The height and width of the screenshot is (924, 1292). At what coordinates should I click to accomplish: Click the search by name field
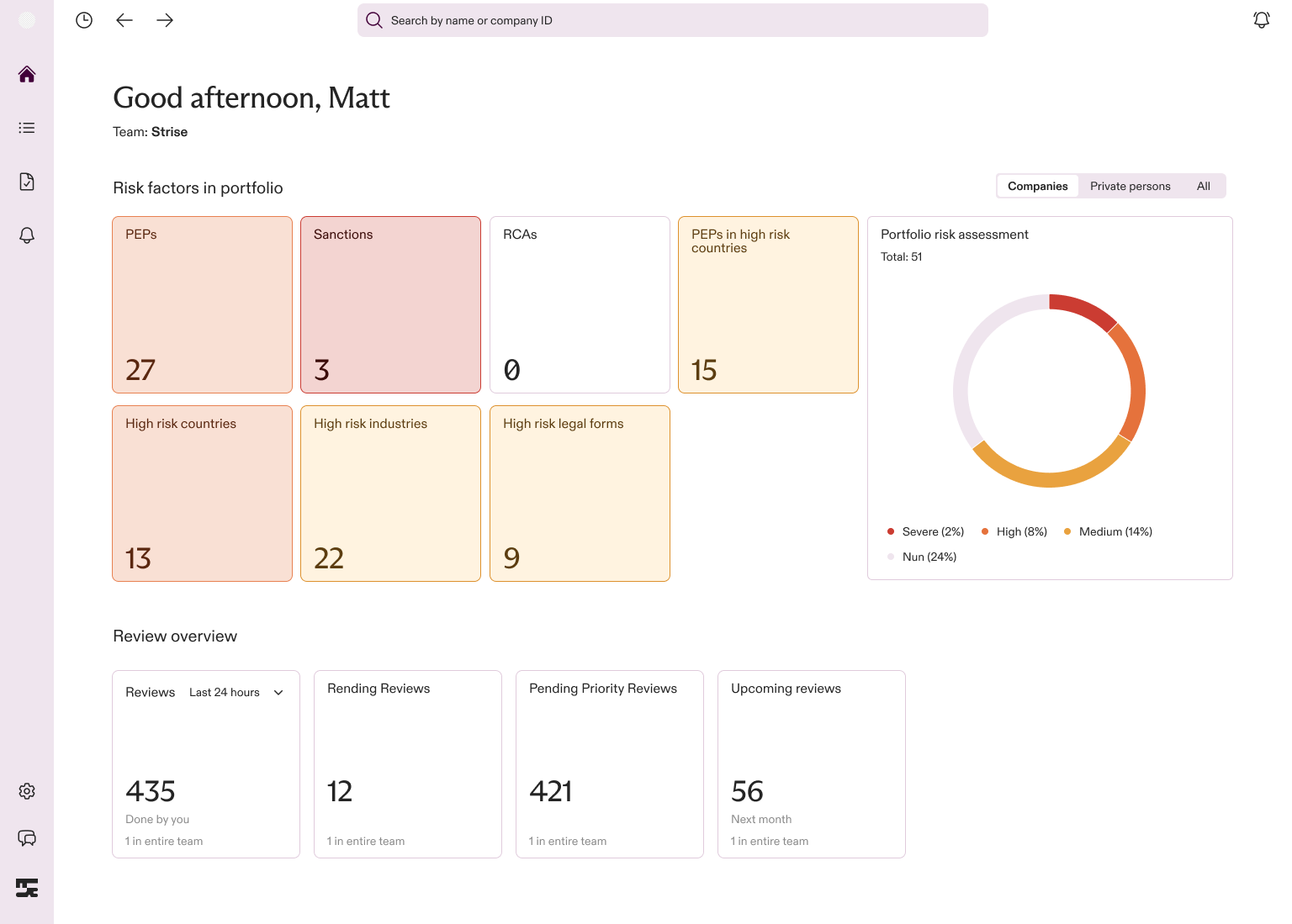[x=673, y=20]
